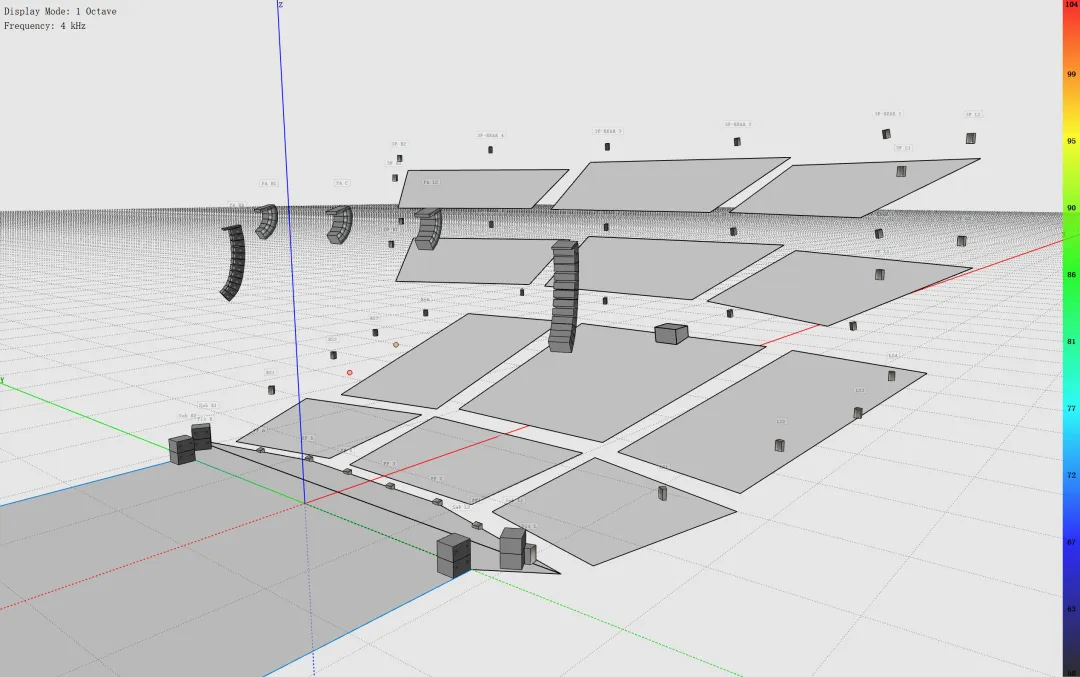Pick the 3F L2 speaker
The width and height of the screenshot is (1080, 677).
970,138
